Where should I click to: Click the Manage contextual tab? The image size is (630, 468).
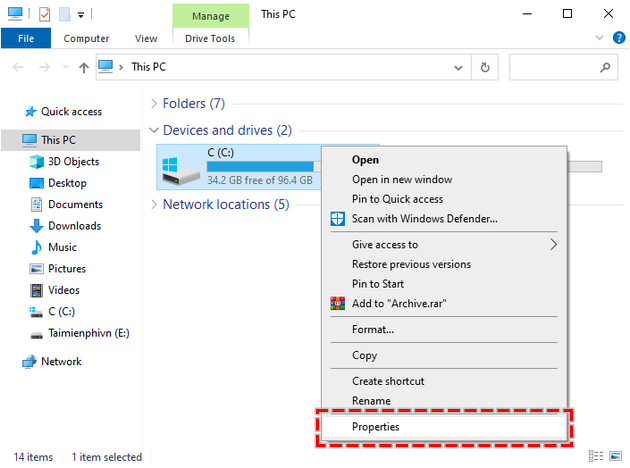211,16
